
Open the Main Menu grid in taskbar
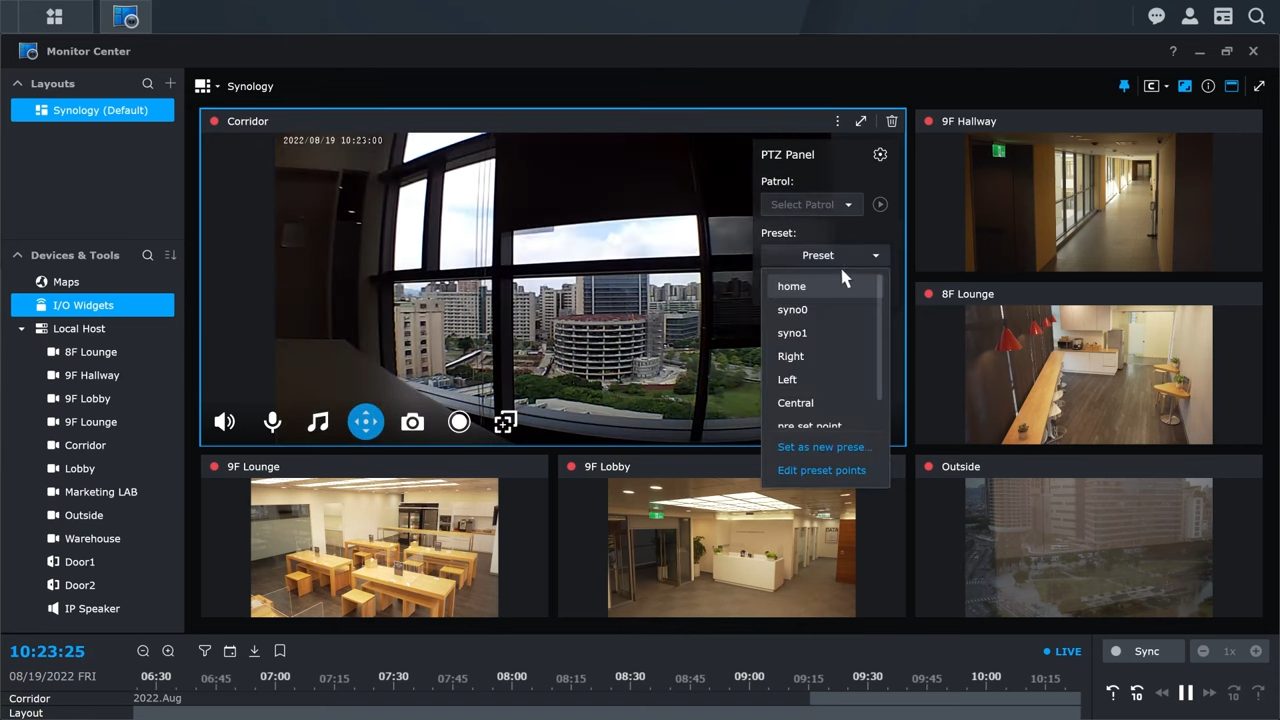point(54,16)
